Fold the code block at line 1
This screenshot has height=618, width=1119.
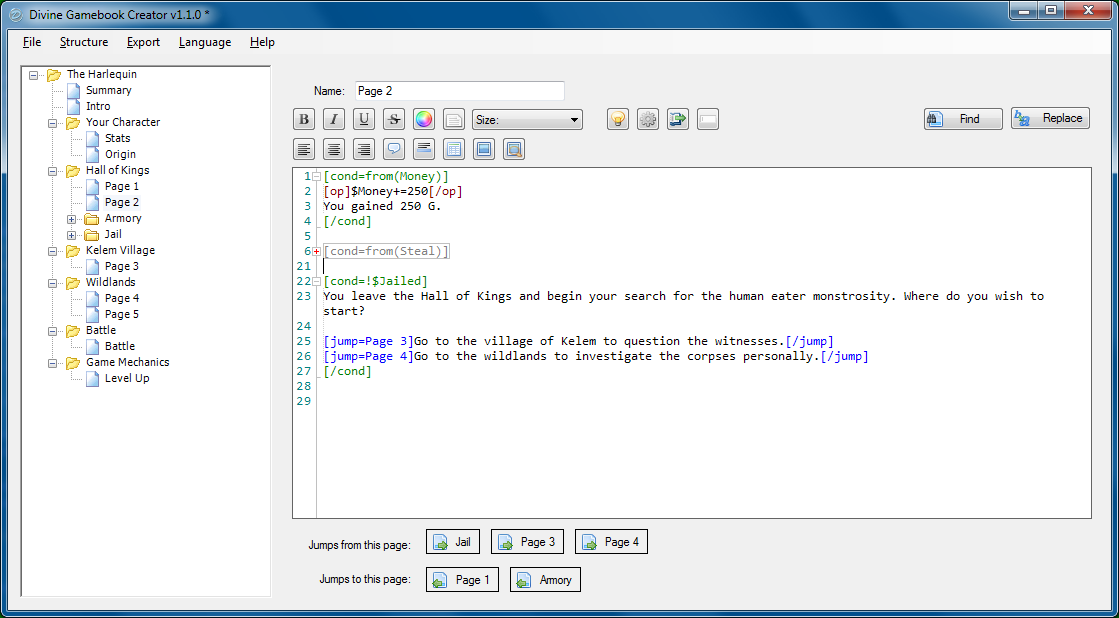317,176
